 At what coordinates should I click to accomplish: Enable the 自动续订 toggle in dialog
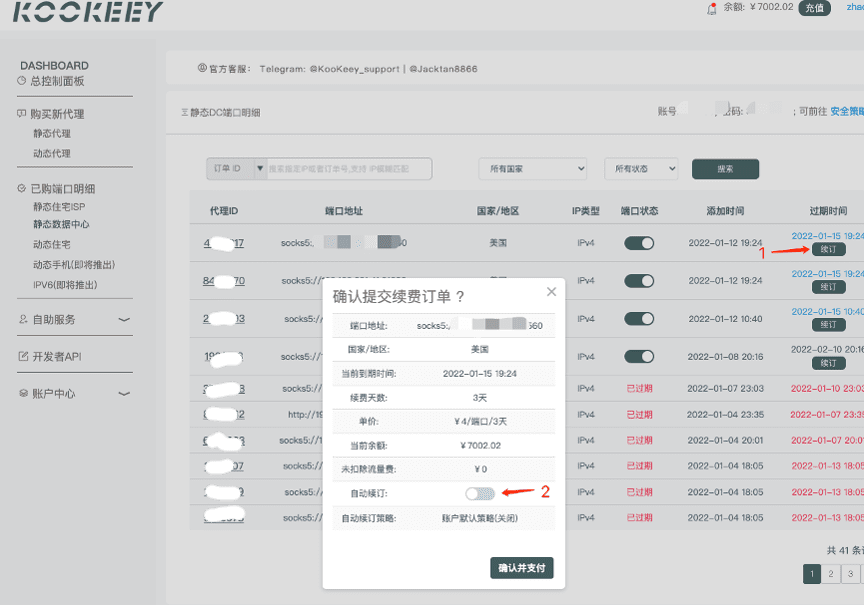click(x=479, y=493)
